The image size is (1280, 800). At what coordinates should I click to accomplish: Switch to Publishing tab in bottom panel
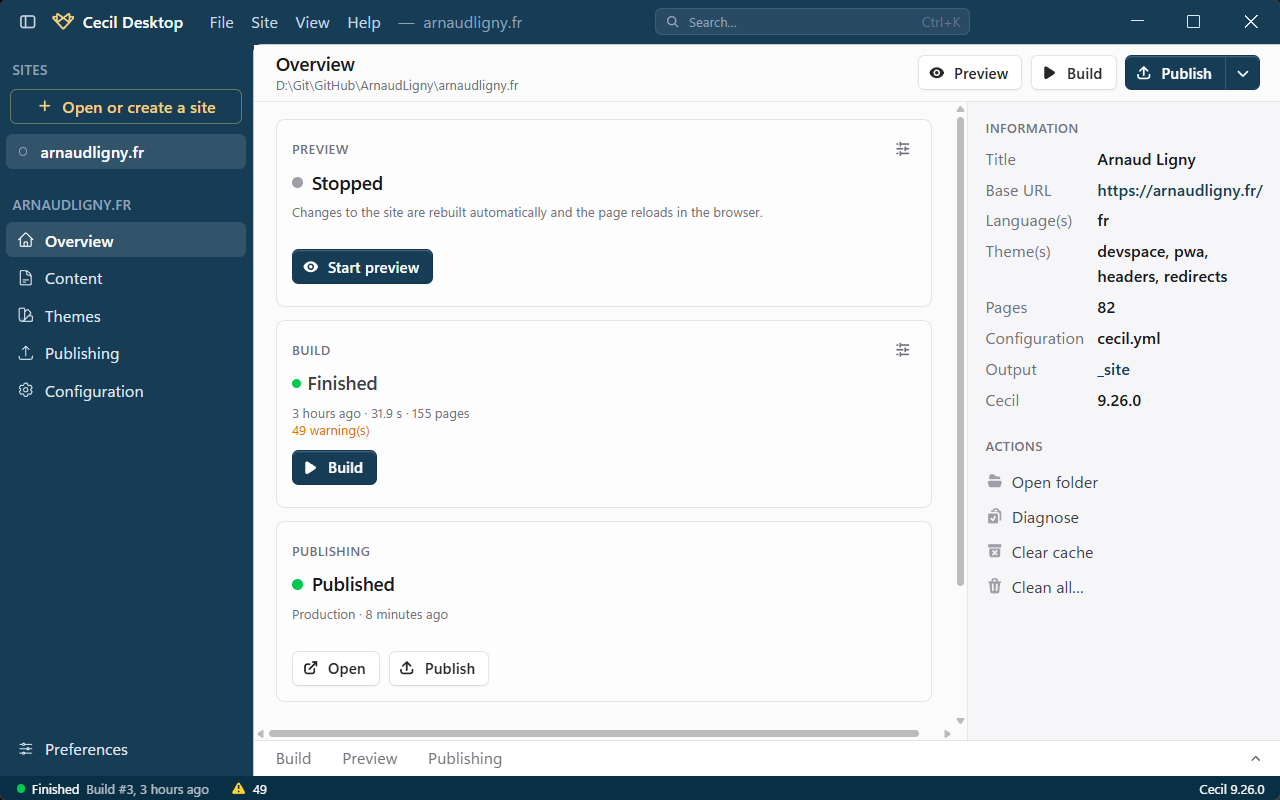point(465,758)
